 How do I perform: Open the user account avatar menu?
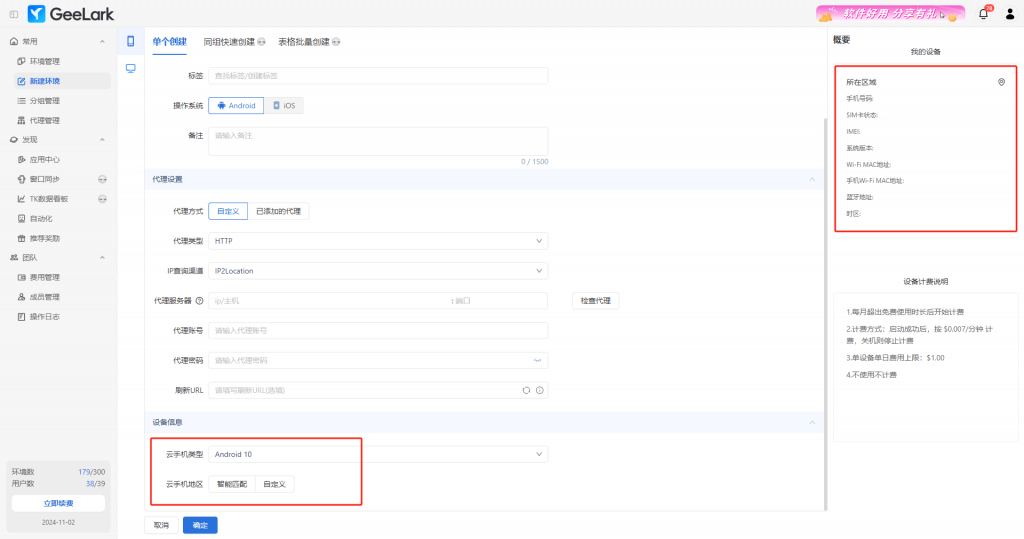tap(1008, 13)
